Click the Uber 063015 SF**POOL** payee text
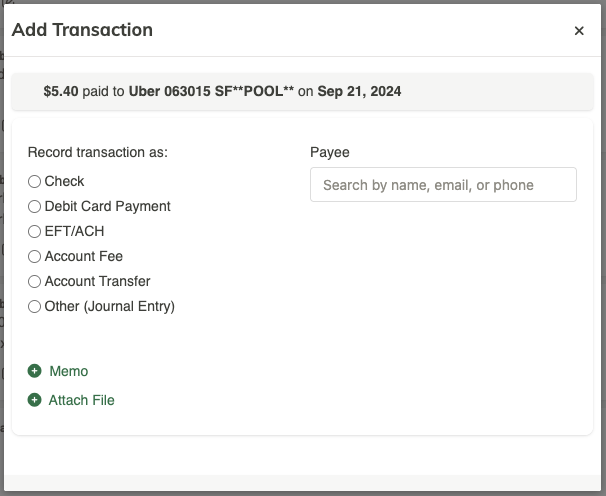Viewport: 606px width, 496px height. tap(211, 91)
